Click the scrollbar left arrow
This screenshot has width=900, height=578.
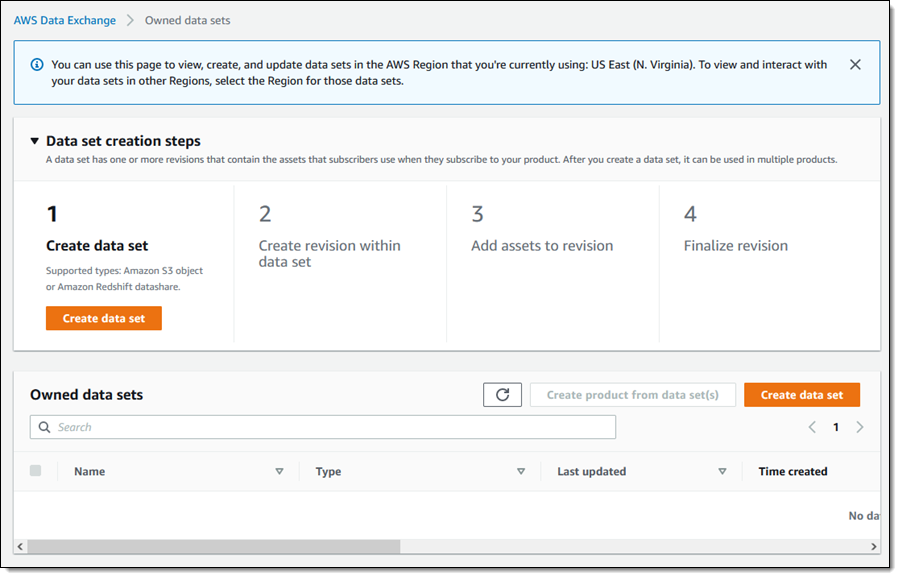[x=21, y=546]
